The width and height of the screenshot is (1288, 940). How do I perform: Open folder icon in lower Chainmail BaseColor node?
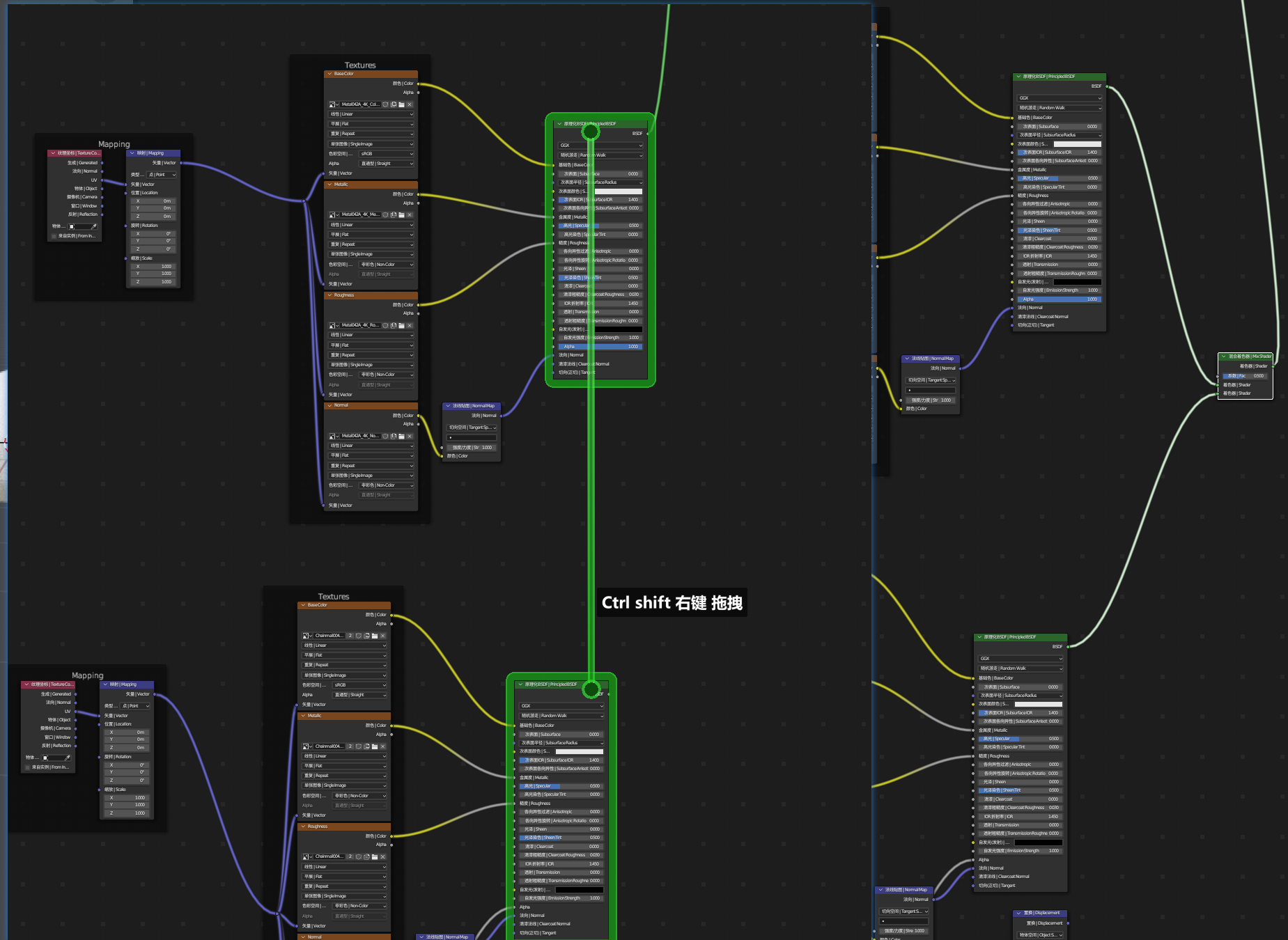(x=375, y=636)
